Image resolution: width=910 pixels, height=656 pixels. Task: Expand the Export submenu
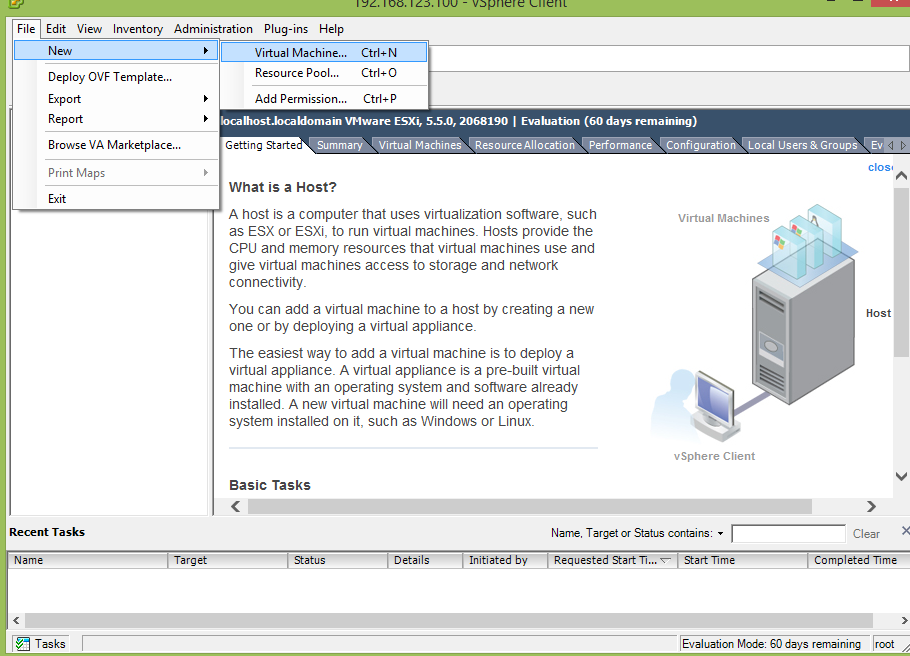[116, 99]
